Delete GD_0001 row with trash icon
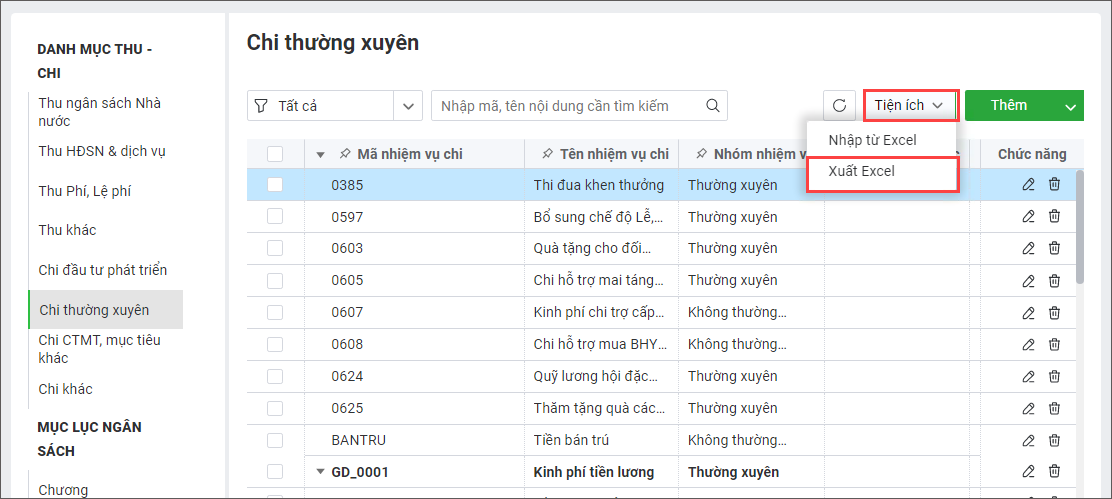Viewport: 1112px width, 499px height. click(x=1055, y=471)
